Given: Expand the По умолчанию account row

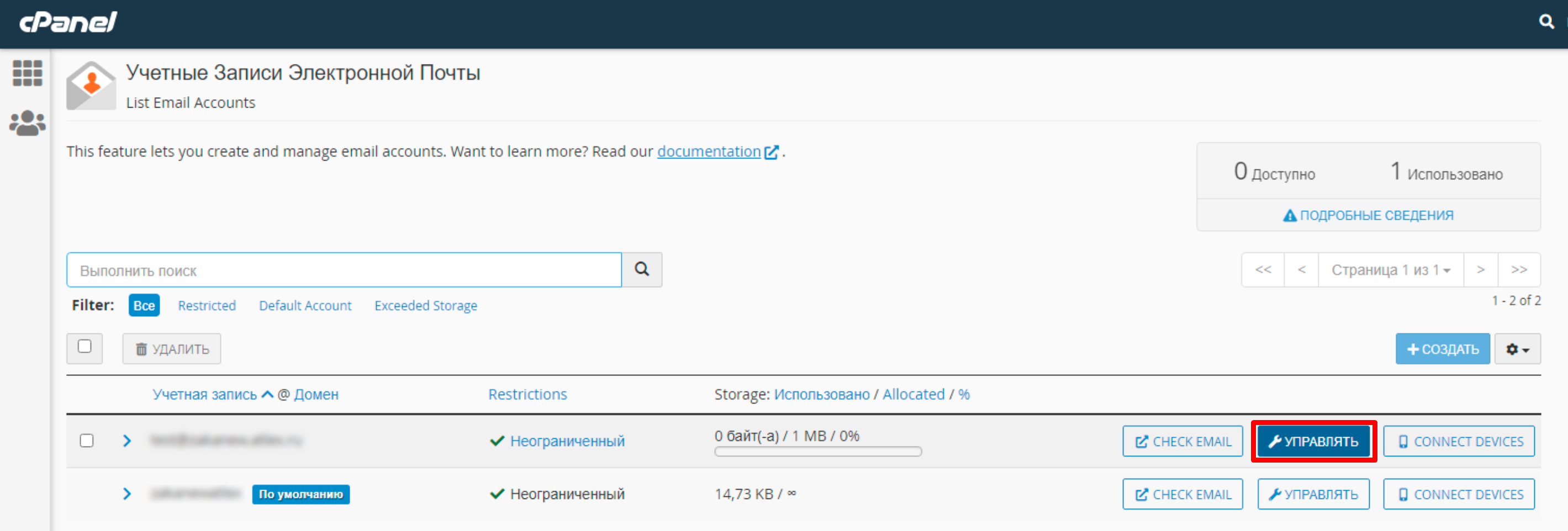Looking at the screenshot, I should pyautogui.click(x=126, y=493).
